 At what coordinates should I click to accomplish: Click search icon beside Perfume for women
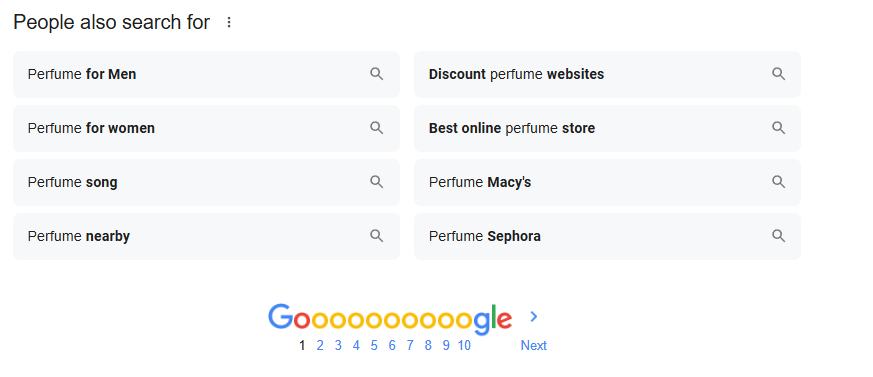coord(377,128)
